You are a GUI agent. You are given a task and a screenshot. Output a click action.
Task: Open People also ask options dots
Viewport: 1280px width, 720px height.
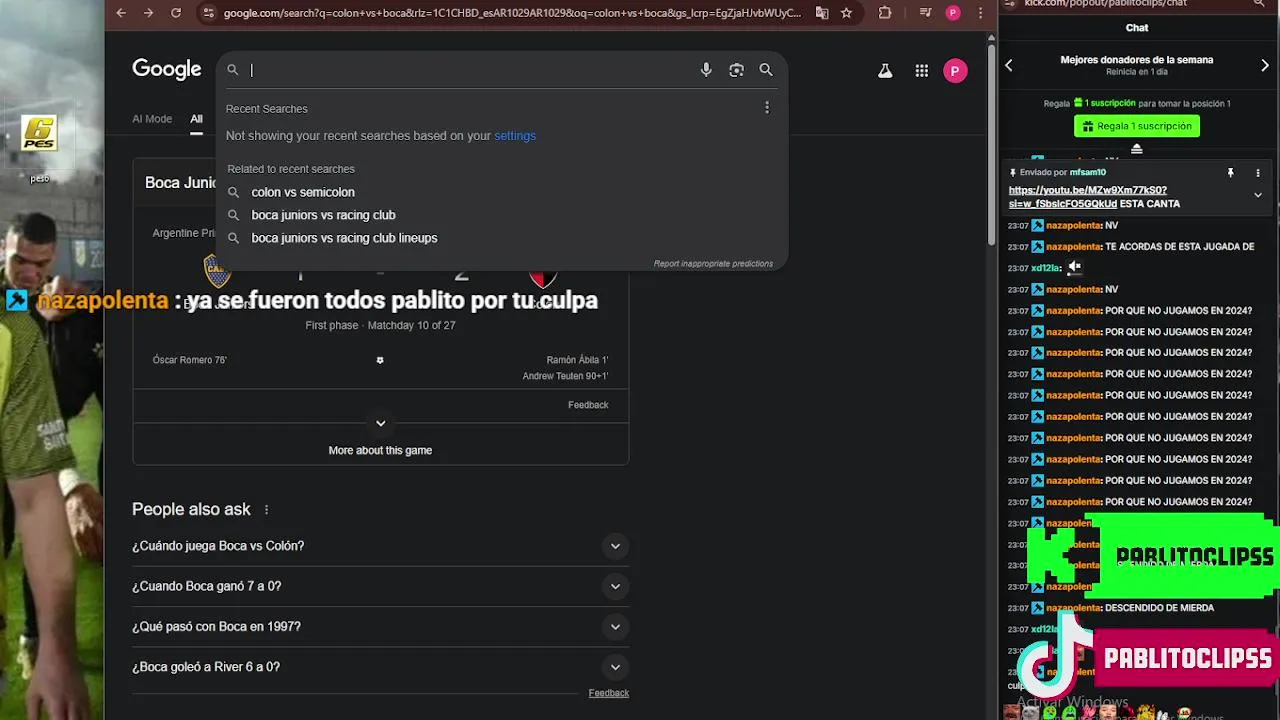point(266,510)
